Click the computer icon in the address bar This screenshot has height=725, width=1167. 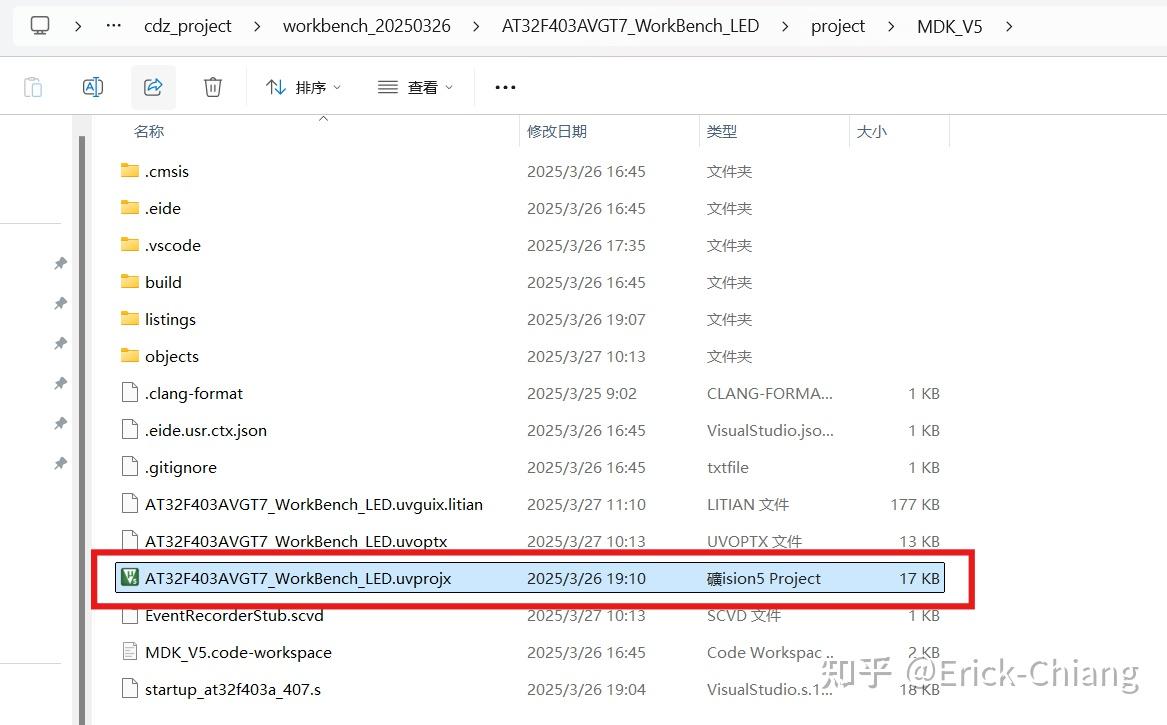[38, 25]
